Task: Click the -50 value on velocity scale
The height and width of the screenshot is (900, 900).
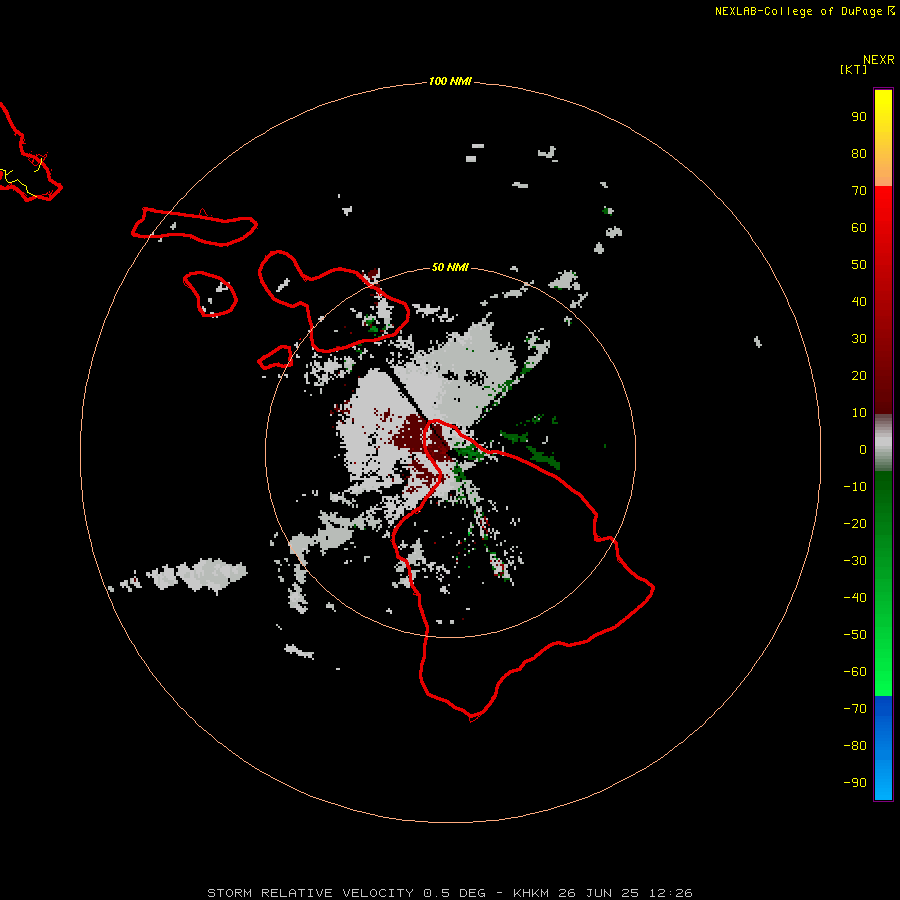Action: tap(855, 635)
